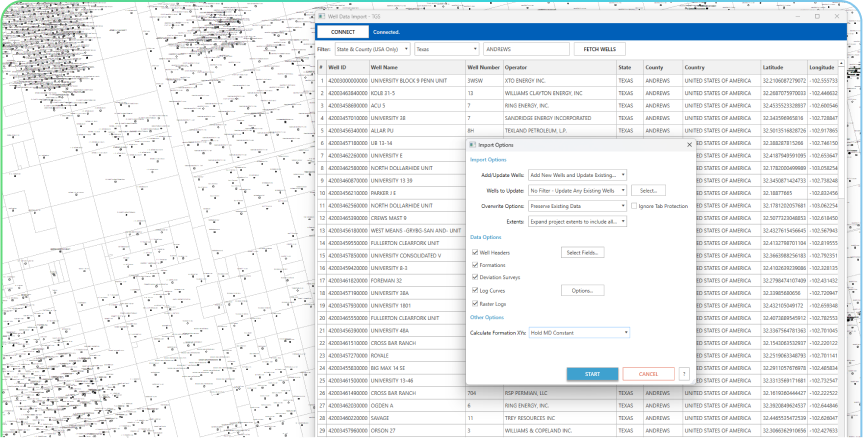Uncheck the Formations checkbox
This screenshot has width=863, height=438.
coord(475,265)
